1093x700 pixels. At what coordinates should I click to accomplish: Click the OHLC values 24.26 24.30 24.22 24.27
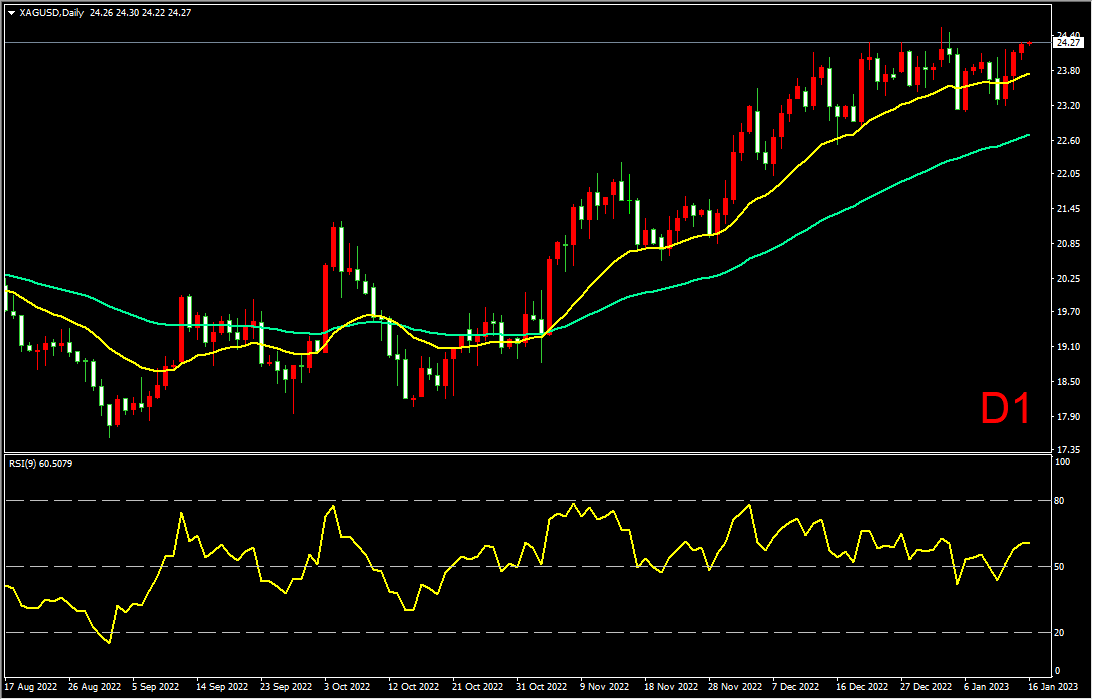coord(141,12)
